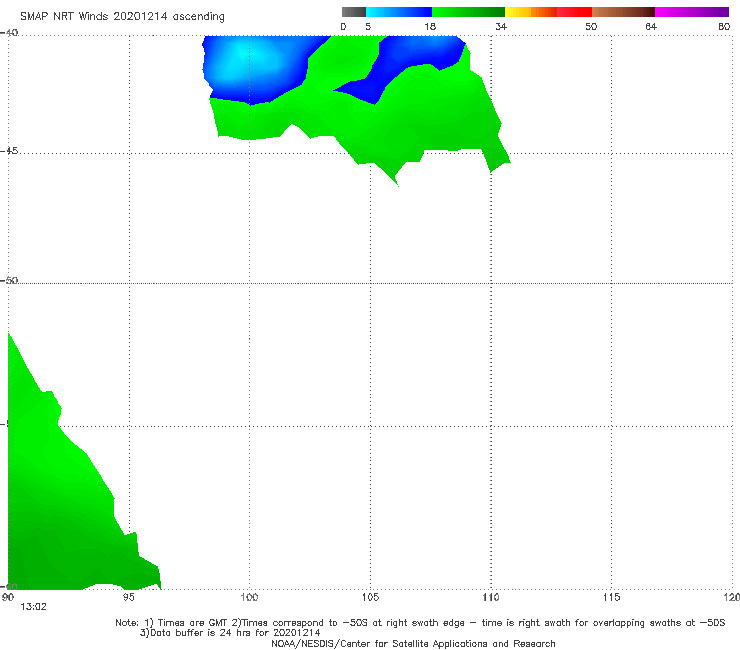Click the swath time stamp '13:02'
Screen dimensions: 740x650
coord(34,607)
